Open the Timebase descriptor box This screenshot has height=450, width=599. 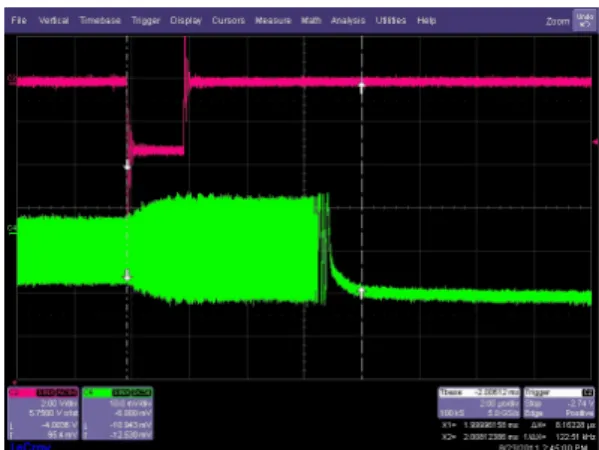tap(479, 403)
